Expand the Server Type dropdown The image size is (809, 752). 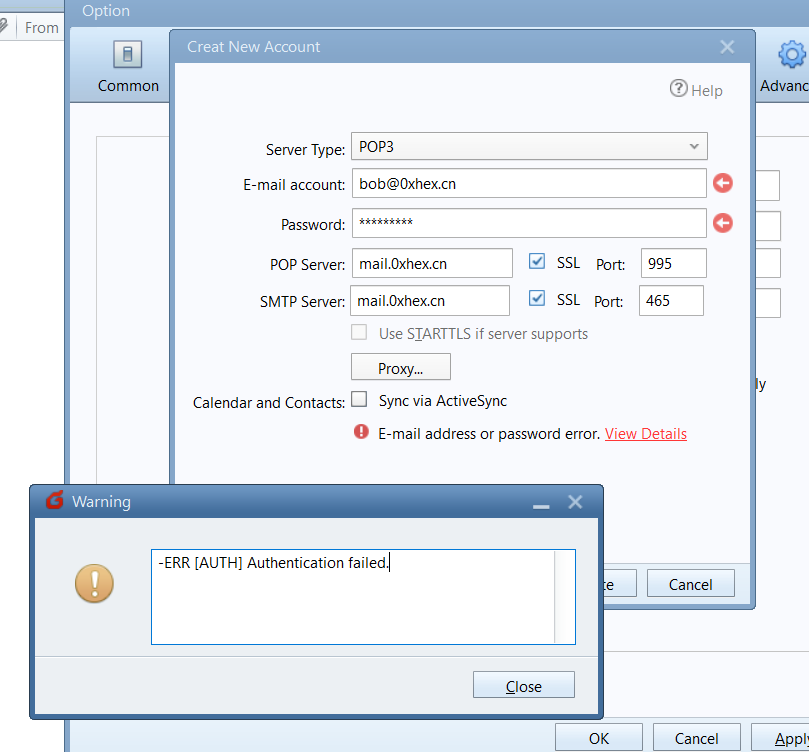pyautogui.click(x=693, y=147)
